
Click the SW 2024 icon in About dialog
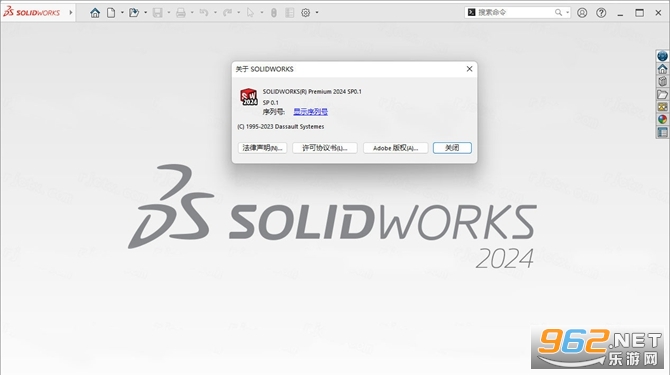248,97
